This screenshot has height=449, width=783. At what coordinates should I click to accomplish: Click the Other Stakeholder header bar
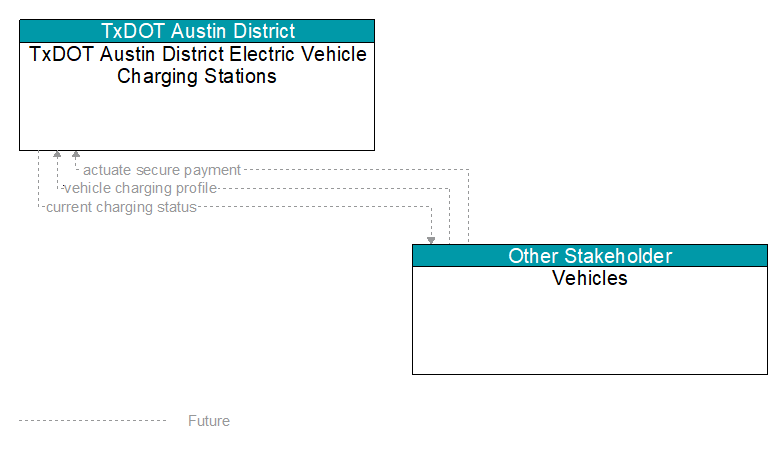590,256
